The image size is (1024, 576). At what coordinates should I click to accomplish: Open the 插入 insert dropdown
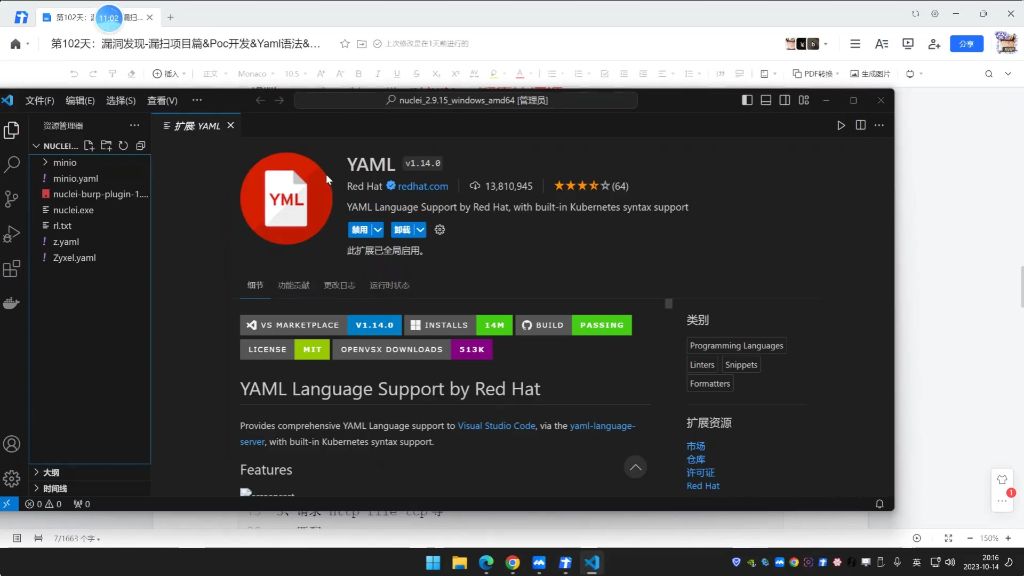point(169,74)
